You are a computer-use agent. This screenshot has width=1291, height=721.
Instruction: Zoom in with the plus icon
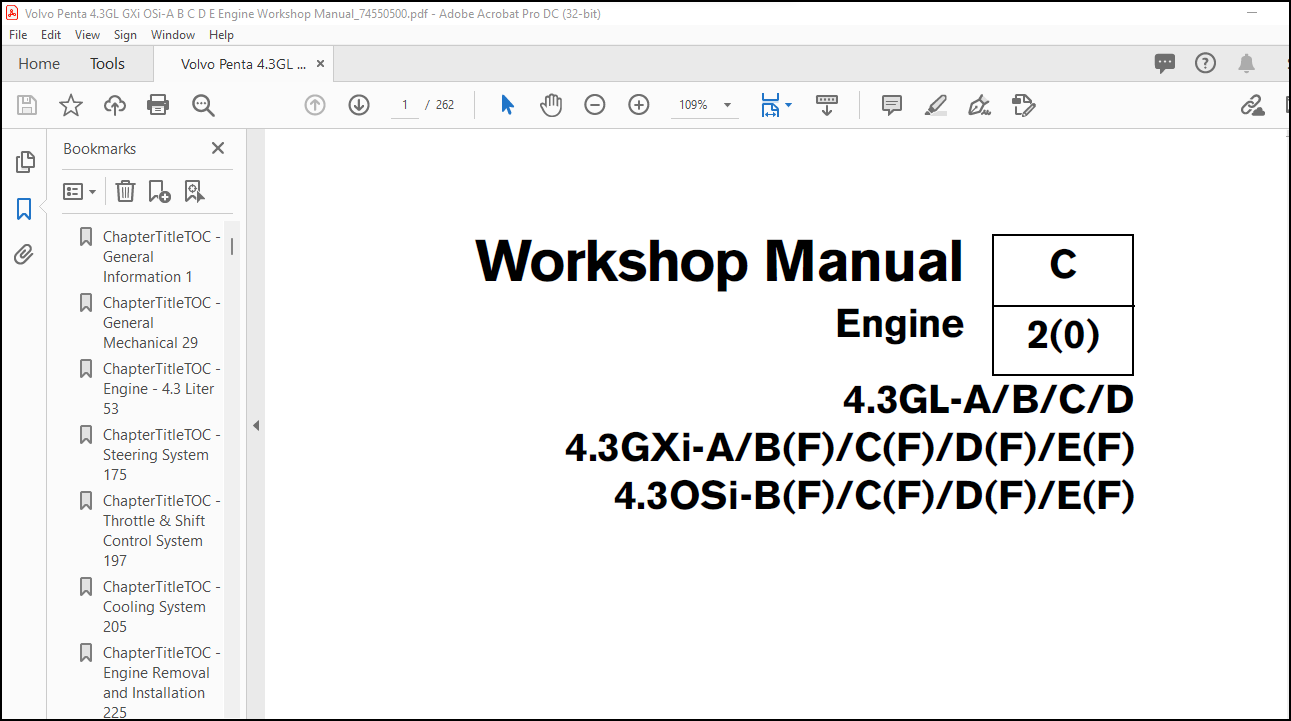coord(639,105)
